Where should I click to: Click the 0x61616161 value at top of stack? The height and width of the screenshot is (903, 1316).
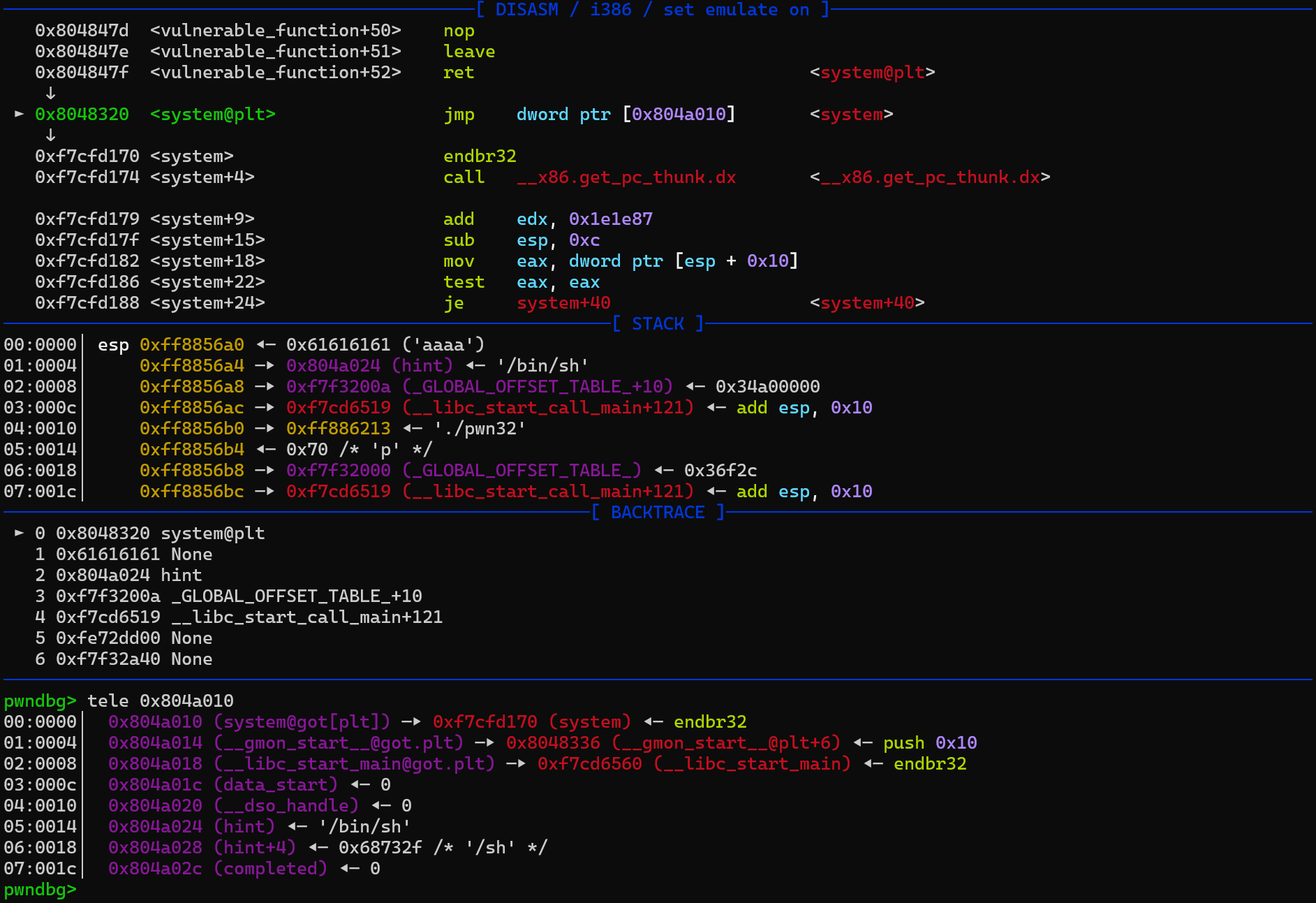[338, 345]
